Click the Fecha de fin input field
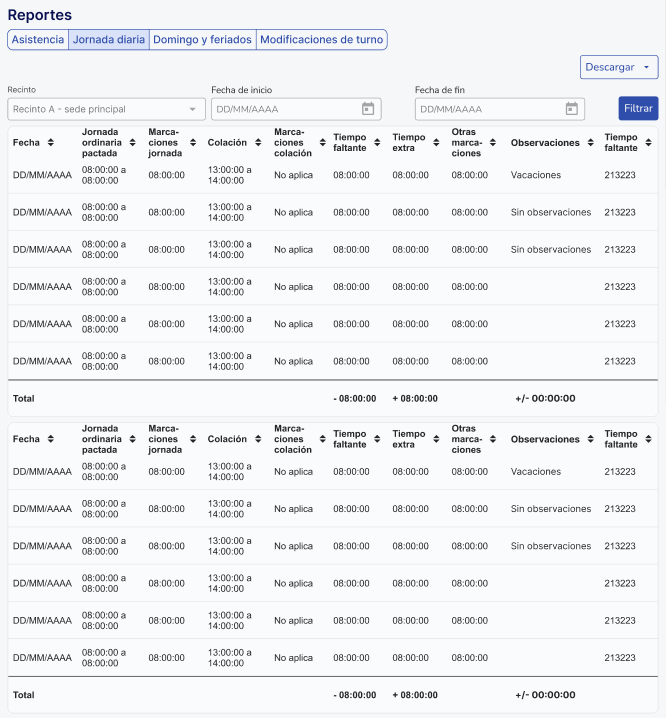 (487, 109)
